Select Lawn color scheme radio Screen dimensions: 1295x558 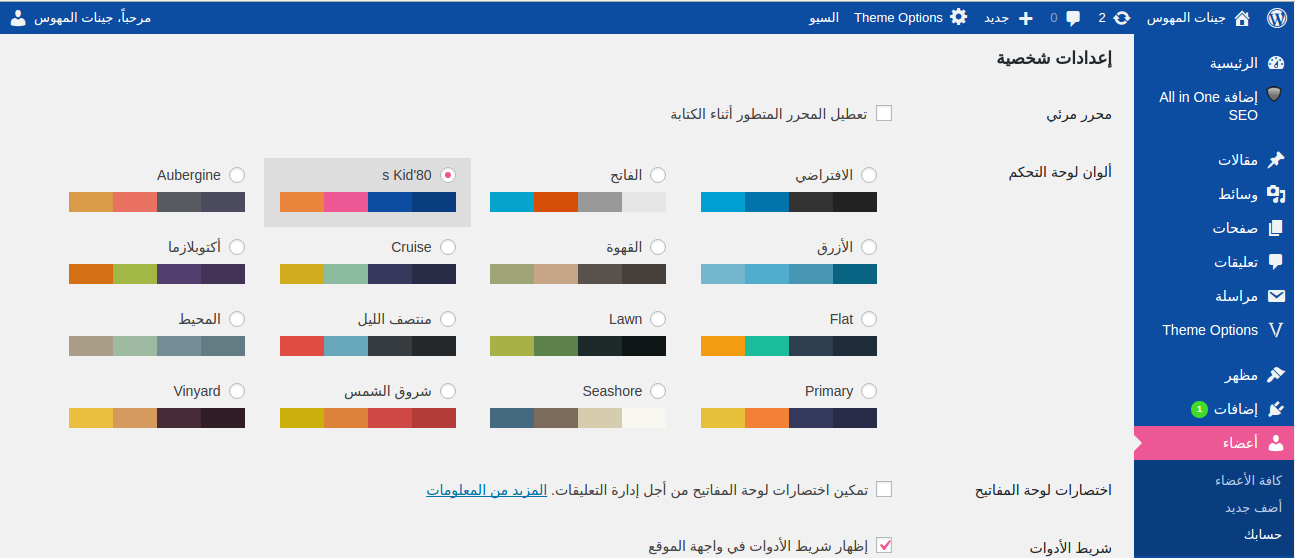pyautogui.click(x=658, y=319)
